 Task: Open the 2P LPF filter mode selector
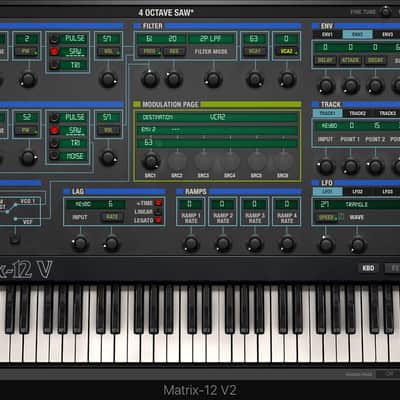[211, 39]
